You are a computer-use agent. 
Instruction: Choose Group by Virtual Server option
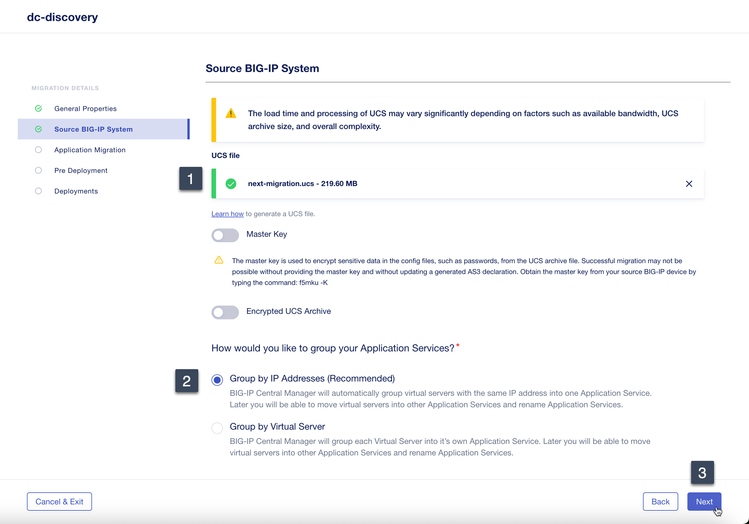(x=217, y=428)
